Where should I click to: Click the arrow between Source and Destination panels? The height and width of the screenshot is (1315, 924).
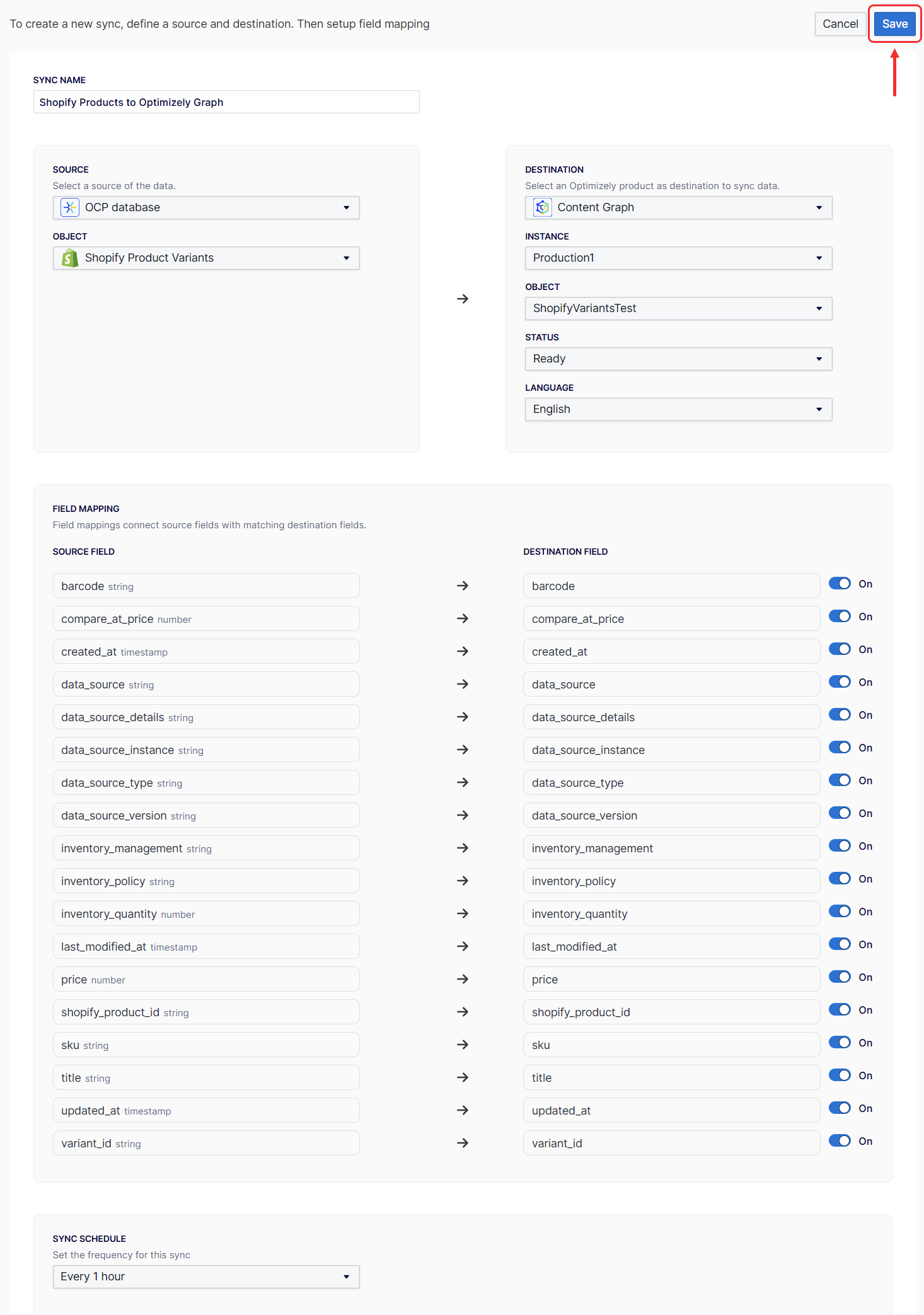click(x=463, y=299)
